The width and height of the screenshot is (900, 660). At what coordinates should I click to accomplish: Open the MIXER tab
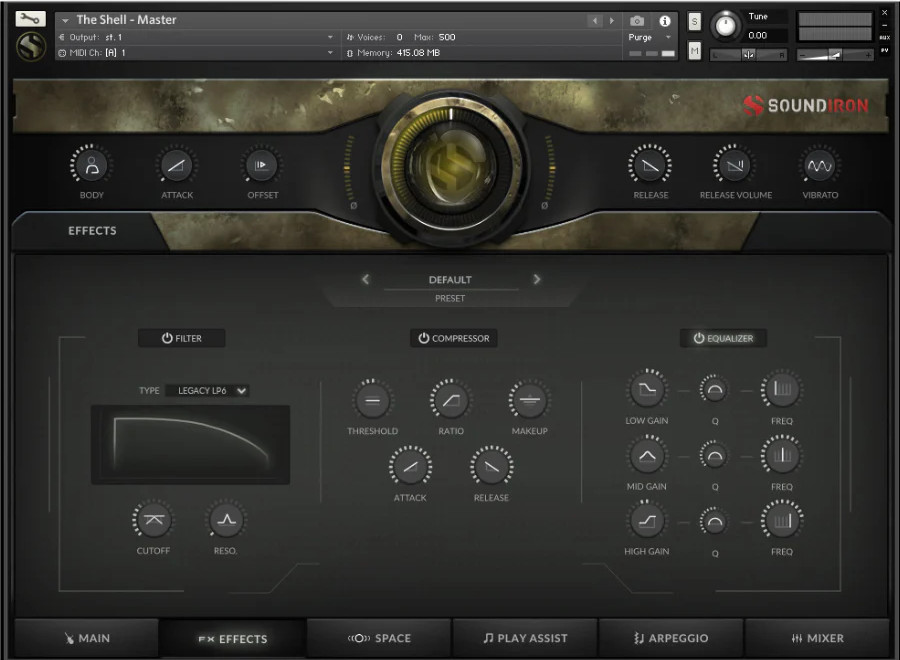point(818,638)
